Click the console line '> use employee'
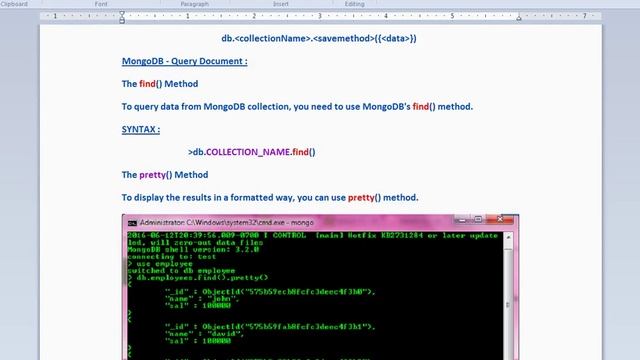Screen dimensions: 640x360 point(160,264)
